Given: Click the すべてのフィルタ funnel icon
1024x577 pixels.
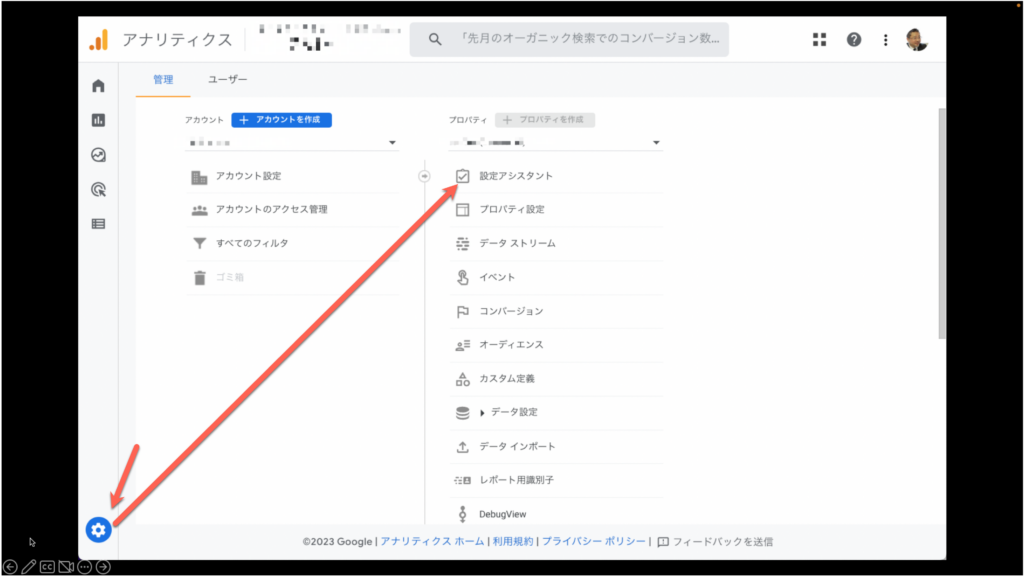Looking at the screenshot, I should tap(199, 243).
